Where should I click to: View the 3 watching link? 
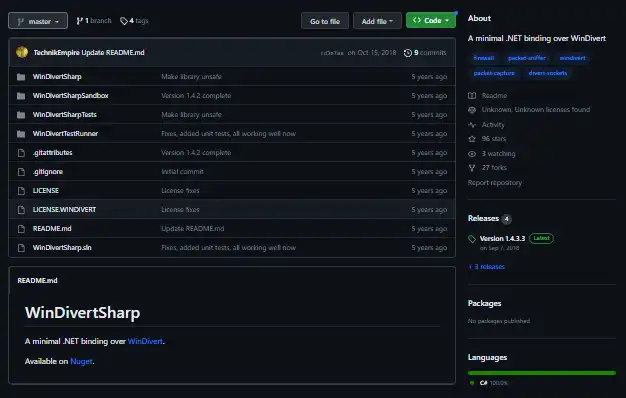pos(498,154)
